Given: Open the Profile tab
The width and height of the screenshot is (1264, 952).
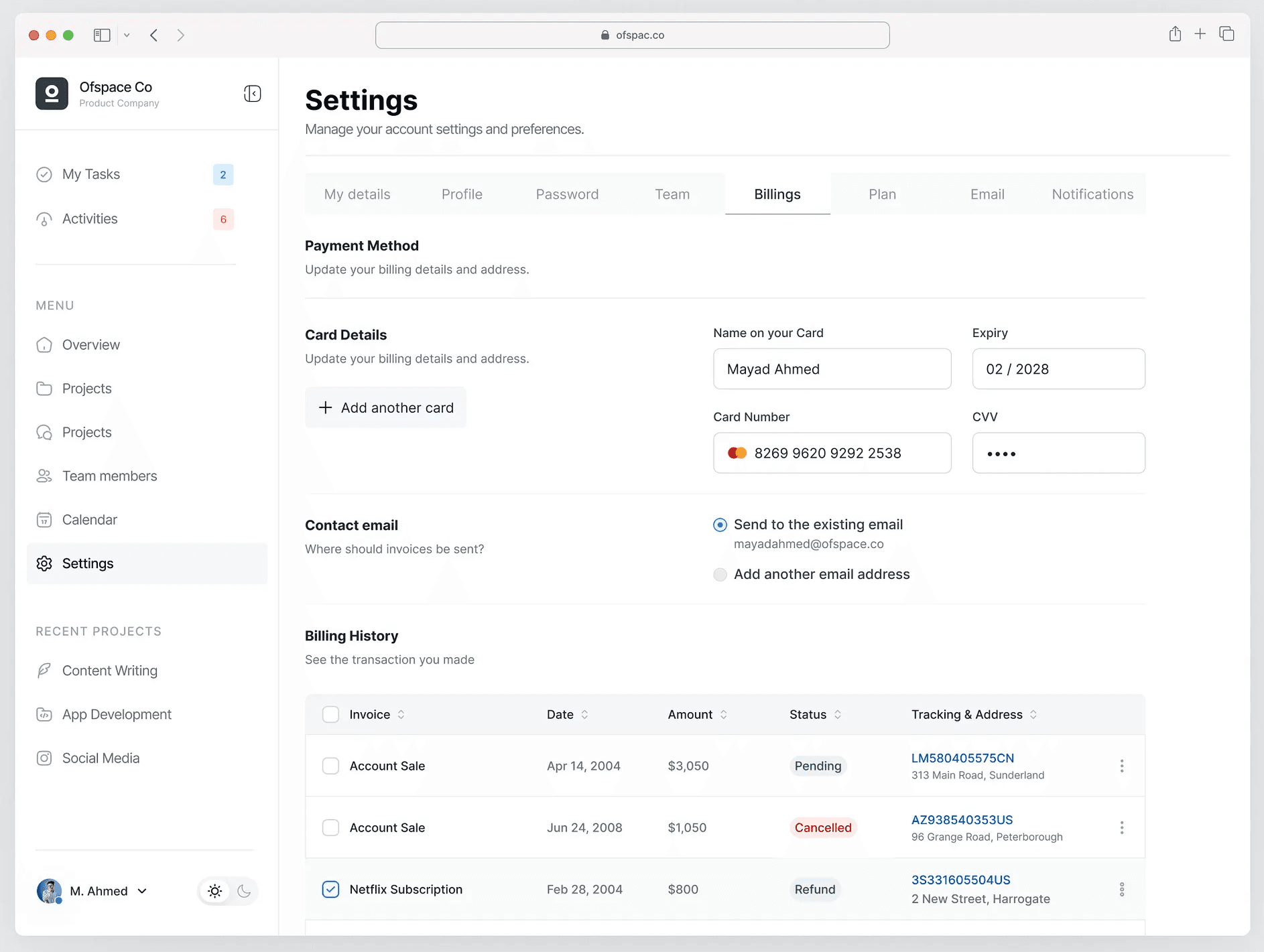Looking at the screenshot, I should coord(462,194).
